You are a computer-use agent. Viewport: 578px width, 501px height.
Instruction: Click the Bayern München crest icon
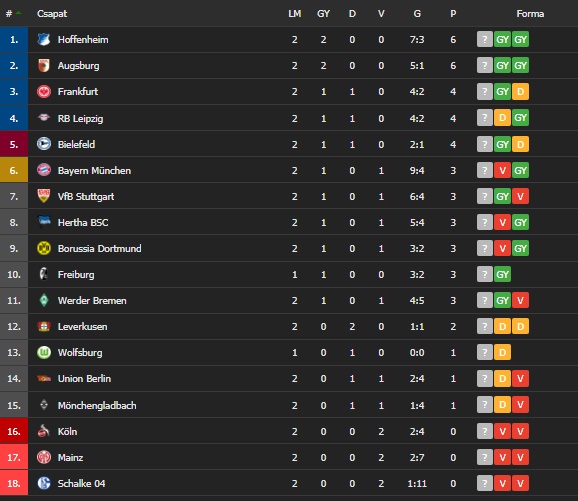tap(44, 170)
